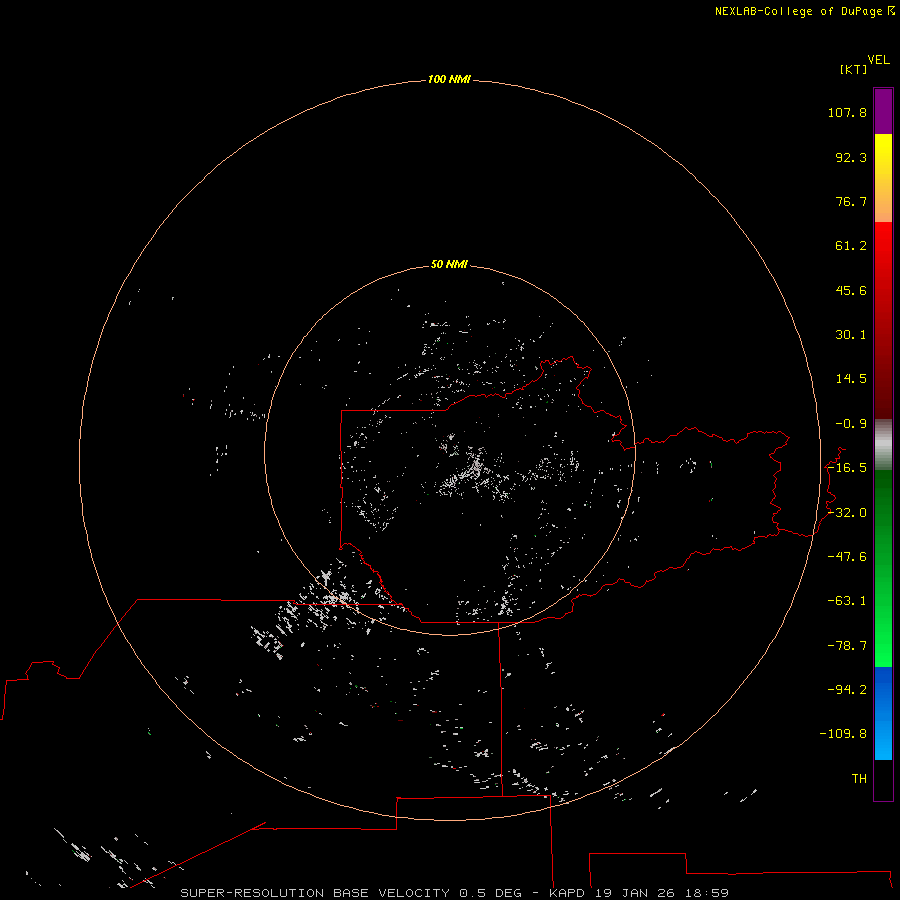Viewport: 900px width, 900px height.
Task: Click the blue segment of velocity color bar
Action: (x=883, y=713)
